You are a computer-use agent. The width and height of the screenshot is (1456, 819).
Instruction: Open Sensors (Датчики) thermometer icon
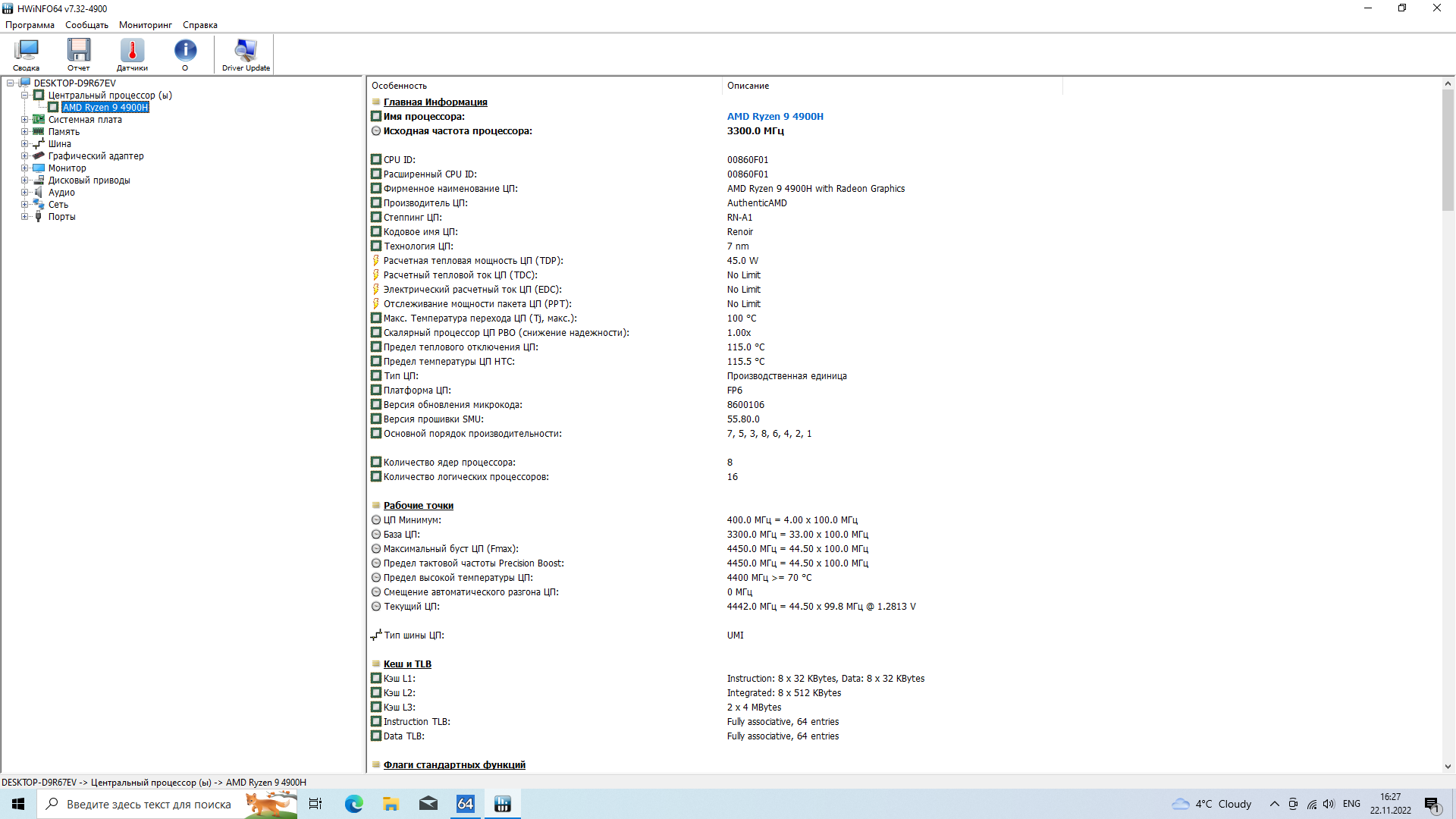coord(132,55)
